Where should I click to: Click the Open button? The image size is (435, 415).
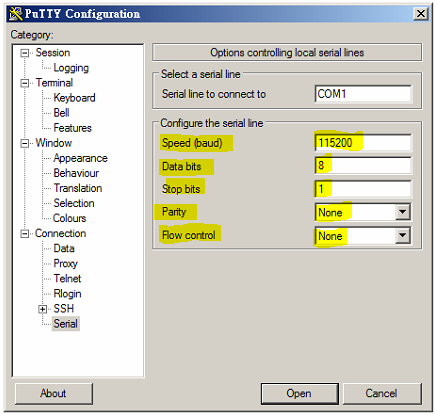299,394
